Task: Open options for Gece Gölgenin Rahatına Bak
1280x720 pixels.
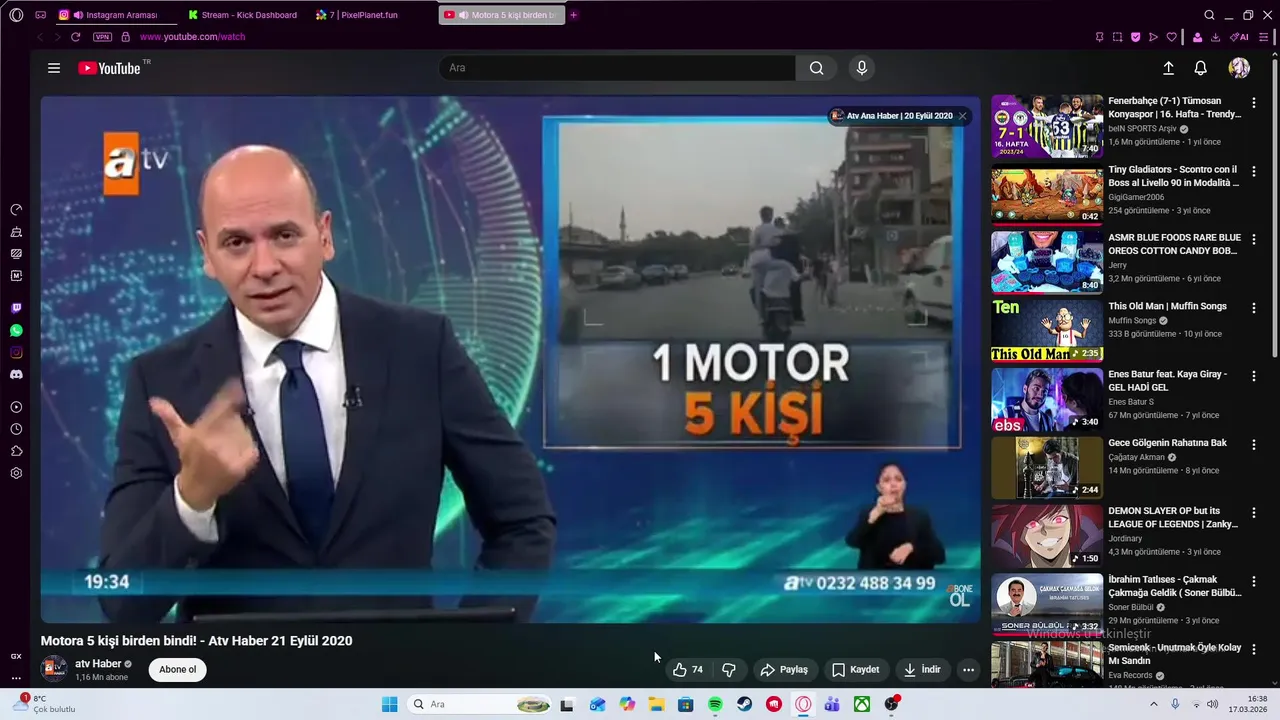Action: [x=1254, y=445]
